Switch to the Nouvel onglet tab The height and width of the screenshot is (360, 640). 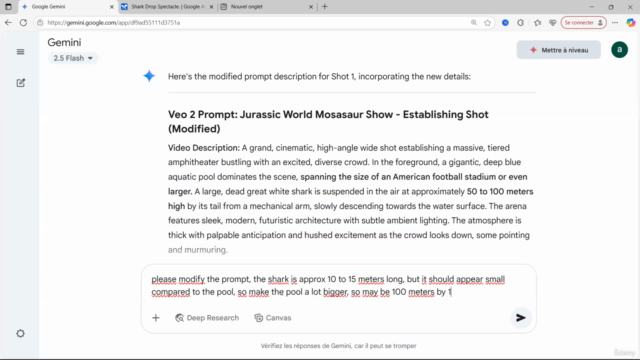click(267, 7)
